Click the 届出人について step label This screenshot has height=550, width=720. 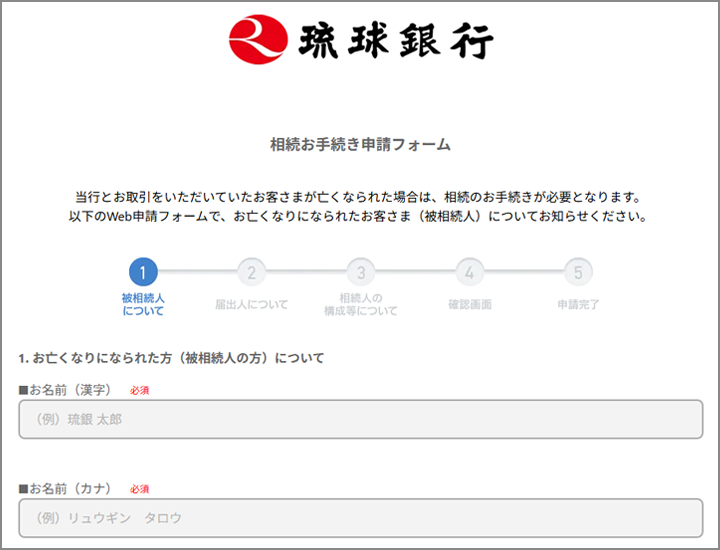[x=252, y=304]
